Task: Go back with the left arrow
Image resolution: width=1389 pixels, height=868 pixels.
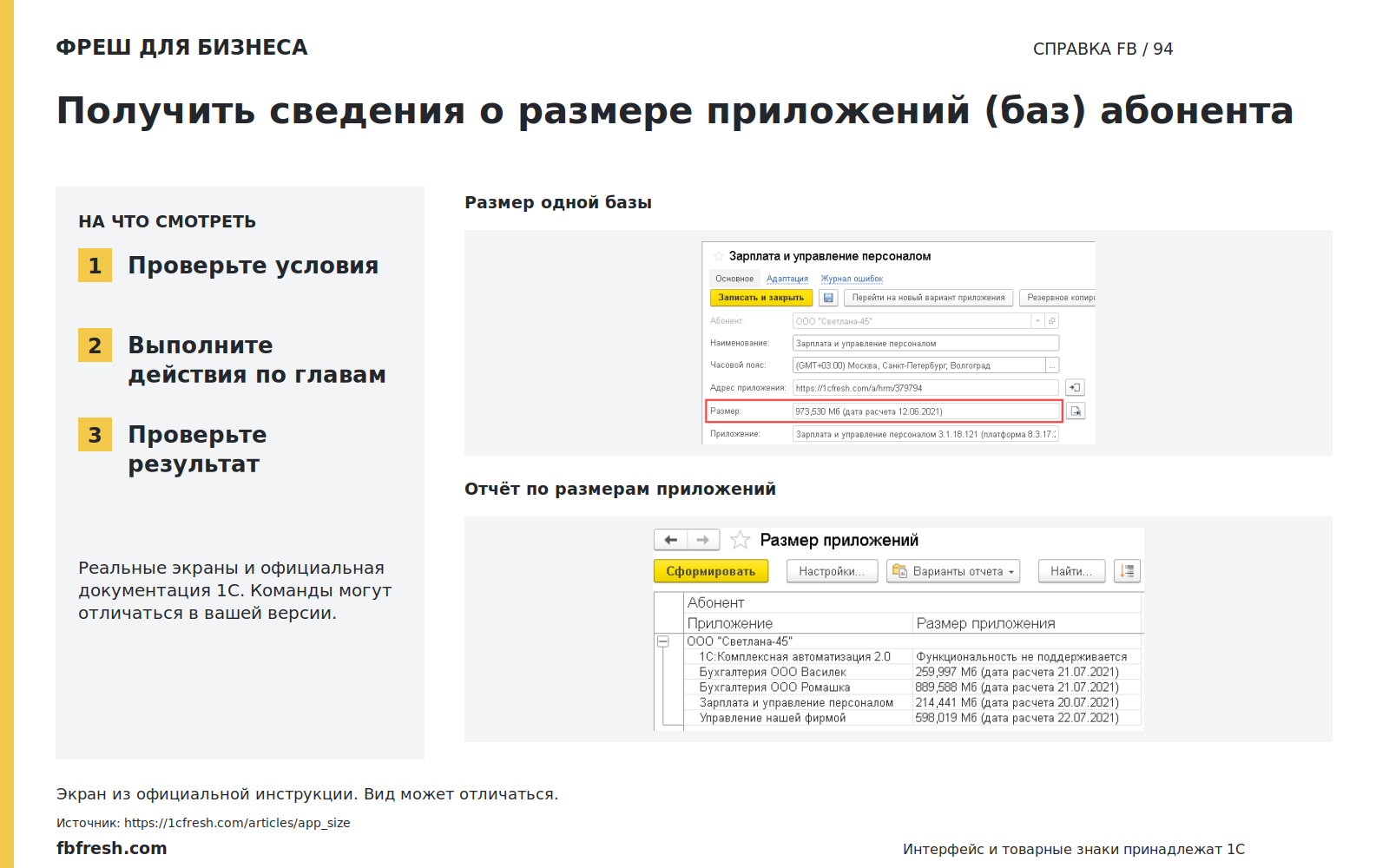Action: pyautogui.click(x=670, y=540)
